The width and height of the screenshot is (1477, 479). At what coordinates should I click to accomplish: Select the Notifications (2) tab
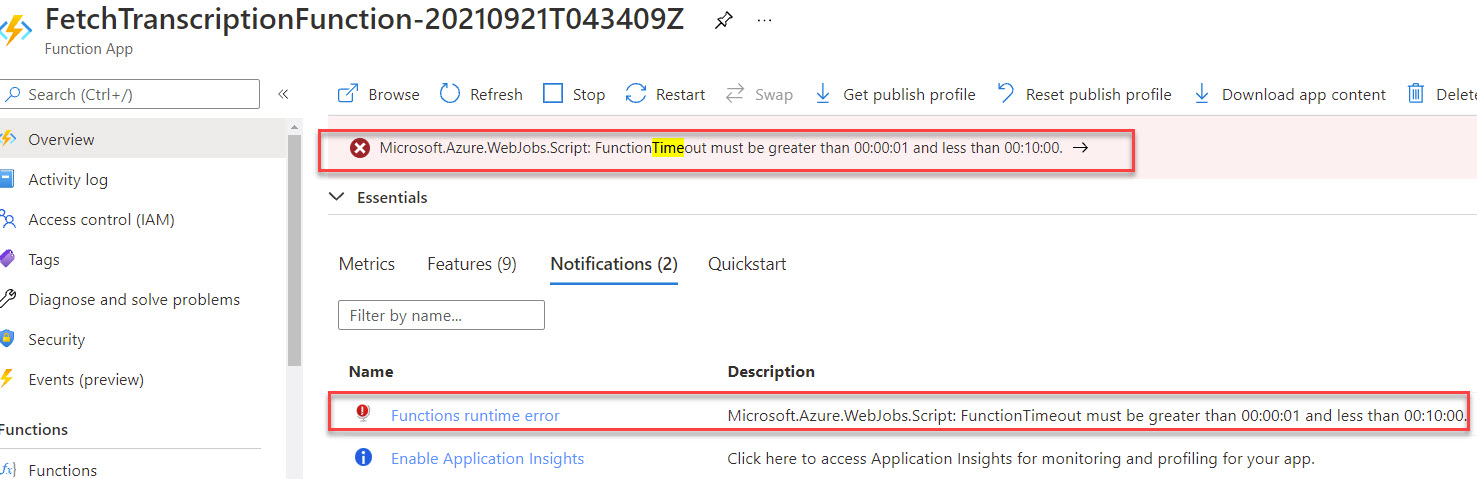[x=614, y=264]
